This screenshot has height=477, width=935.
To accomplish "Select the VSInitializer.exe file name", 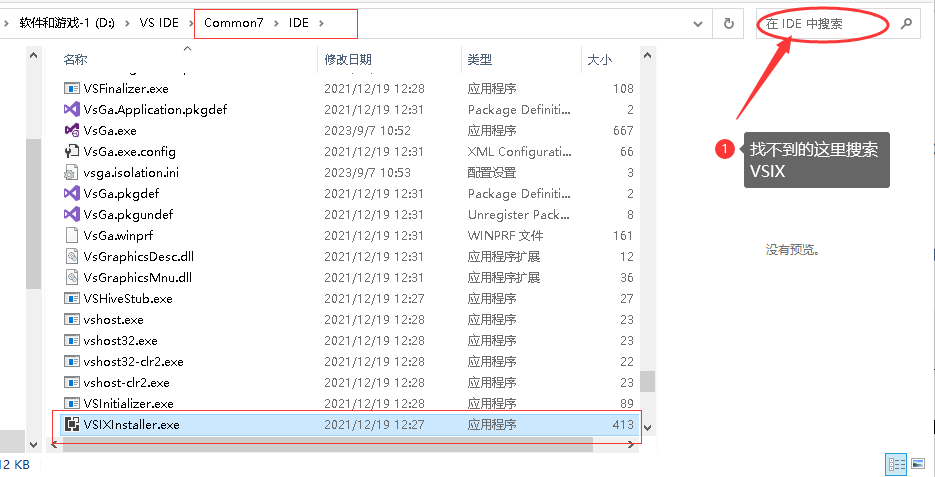I will click(129, 403).
